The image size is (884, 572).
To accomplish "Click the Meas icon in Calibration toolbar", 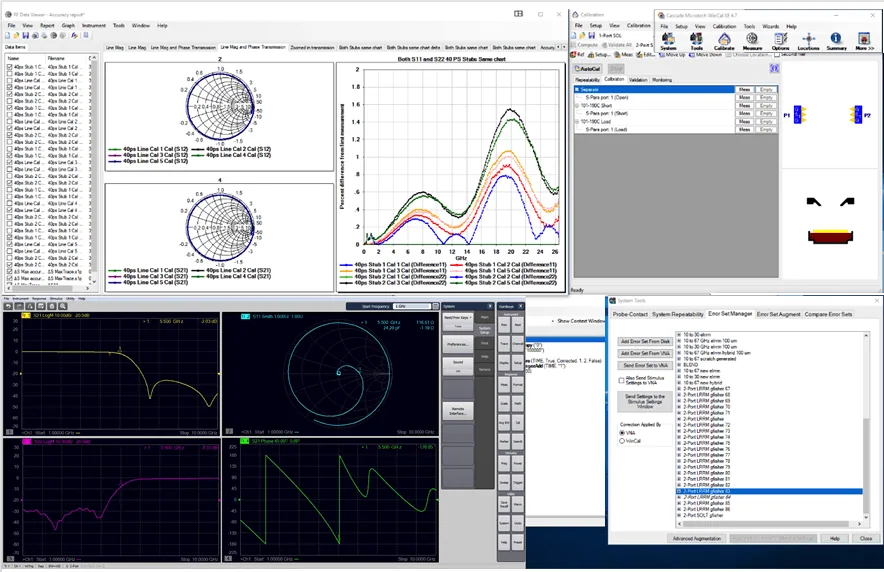I will point(624,55).
